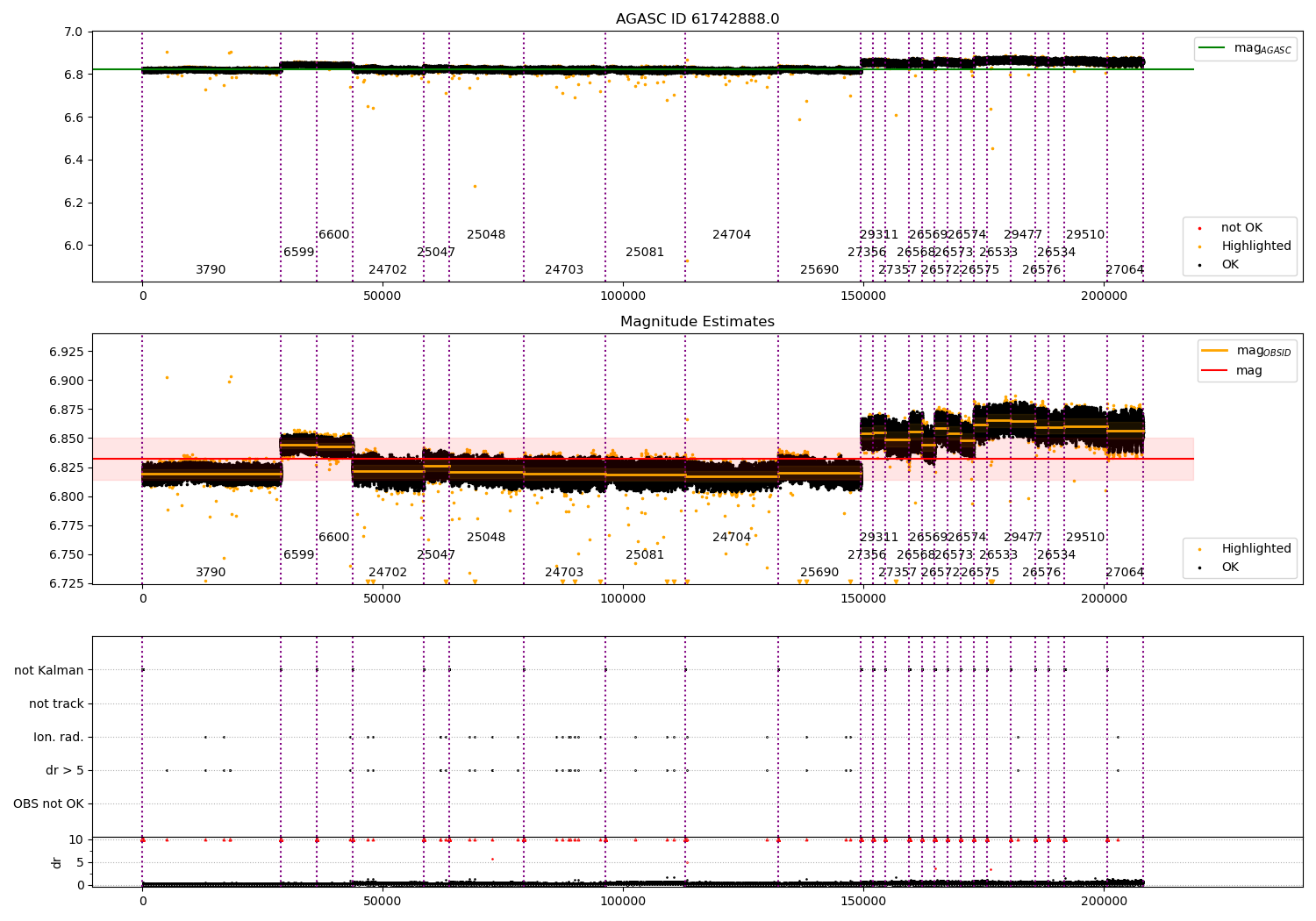Click the 'AGASC ID 61742888.0' plot title
This screenshot has width=1316, height=921.
pos(697,19)
